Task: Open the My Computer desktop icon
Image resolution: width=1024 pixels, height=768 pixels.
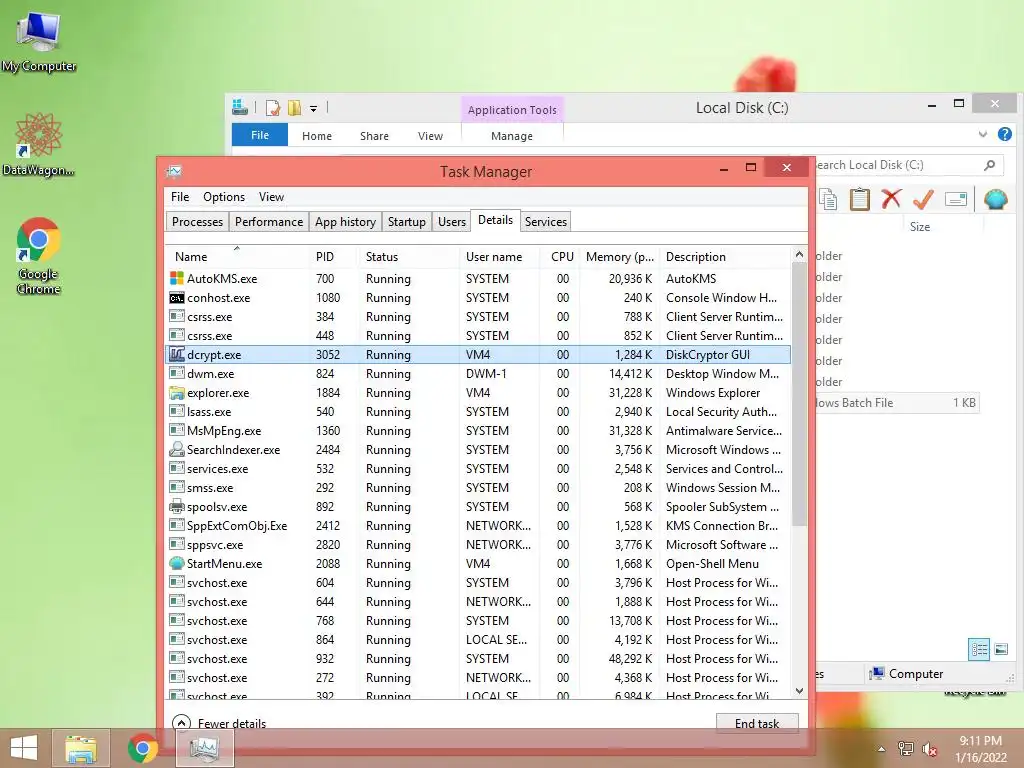Action: pyautogui.click(x=39, y=41)
